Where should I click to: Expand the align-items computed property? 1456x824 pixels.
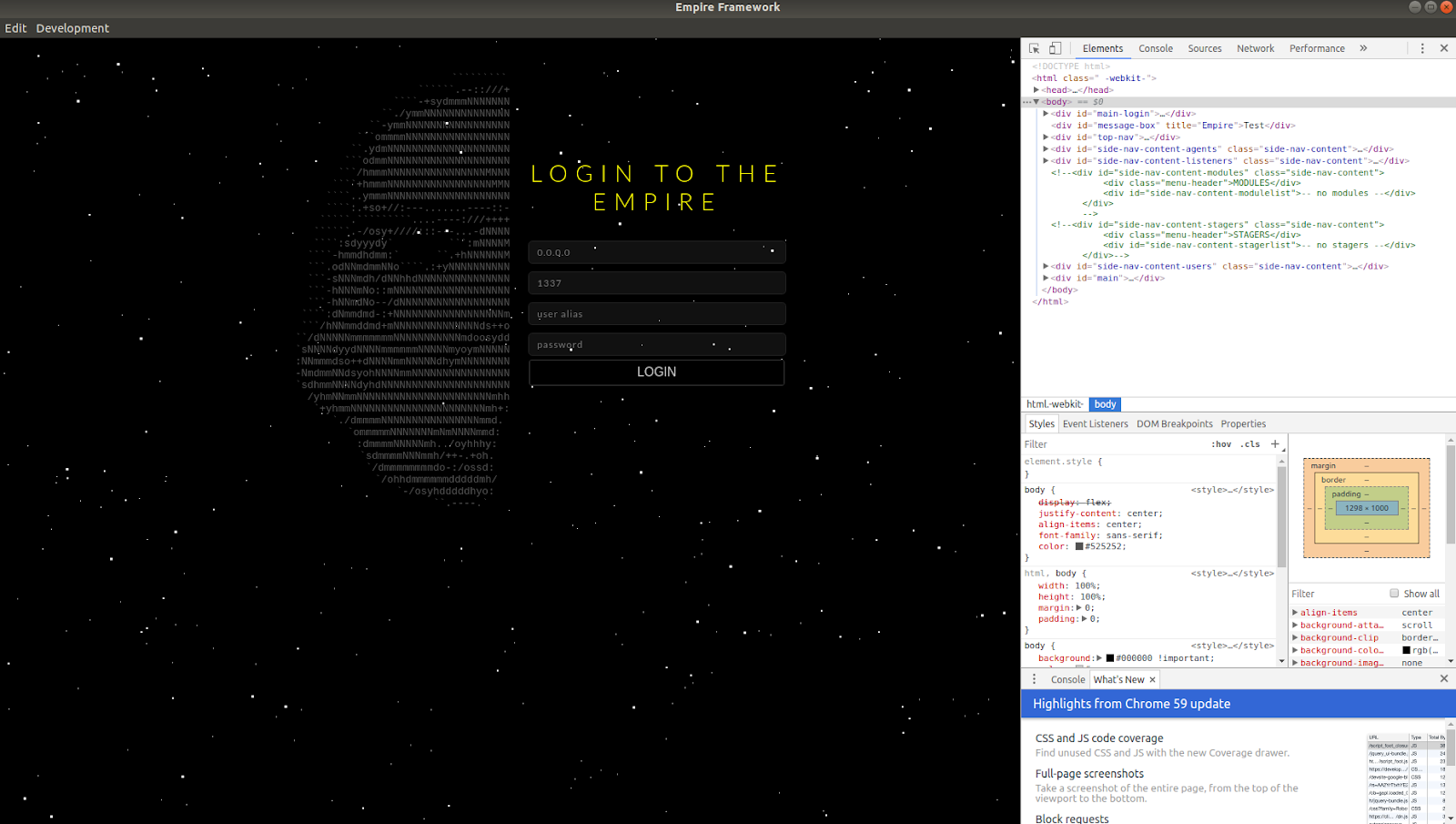coord(1295,613)
